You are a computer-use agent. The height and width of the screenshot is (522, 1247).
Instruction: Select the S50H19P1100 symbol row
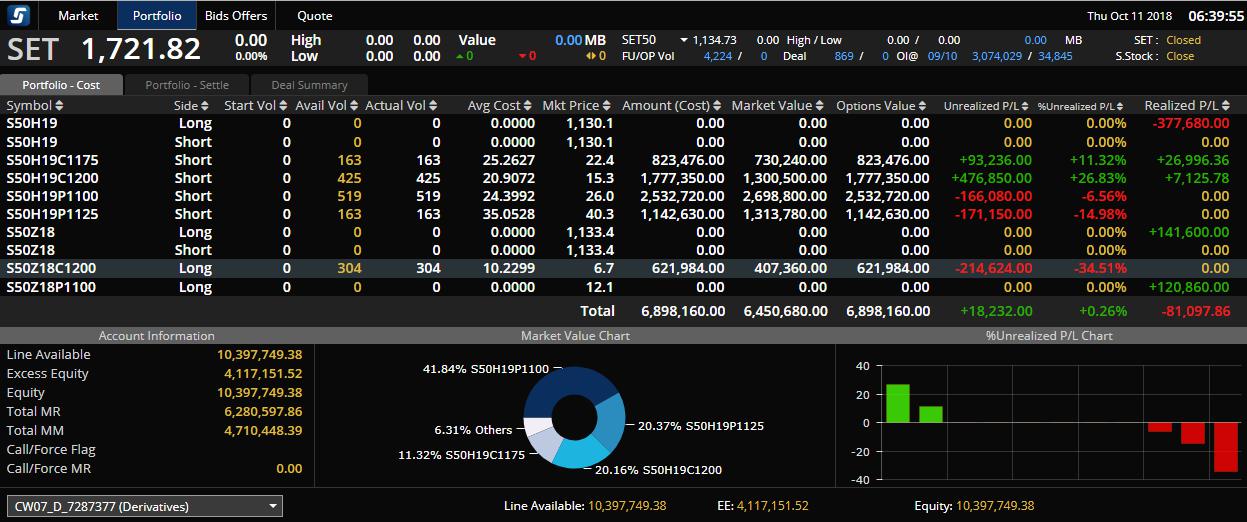click(623, 196)
